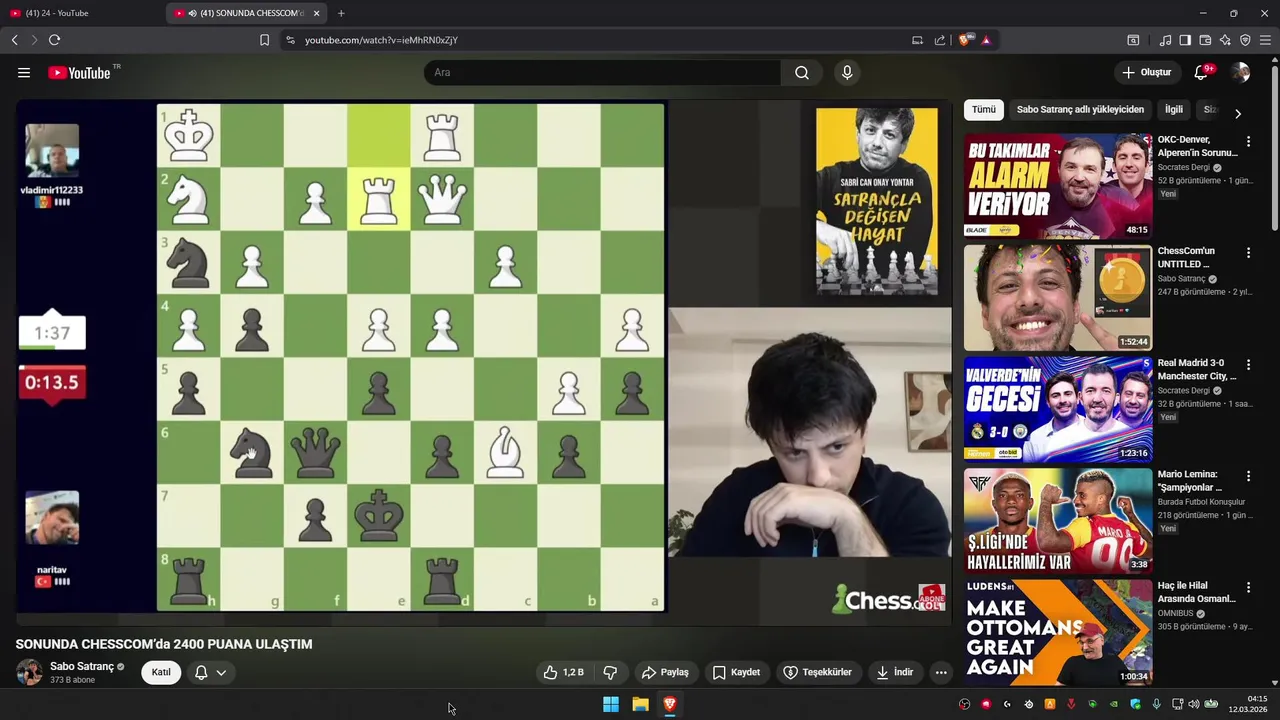
Task: Click Oluştur create button
Action: click(1146, 72)
